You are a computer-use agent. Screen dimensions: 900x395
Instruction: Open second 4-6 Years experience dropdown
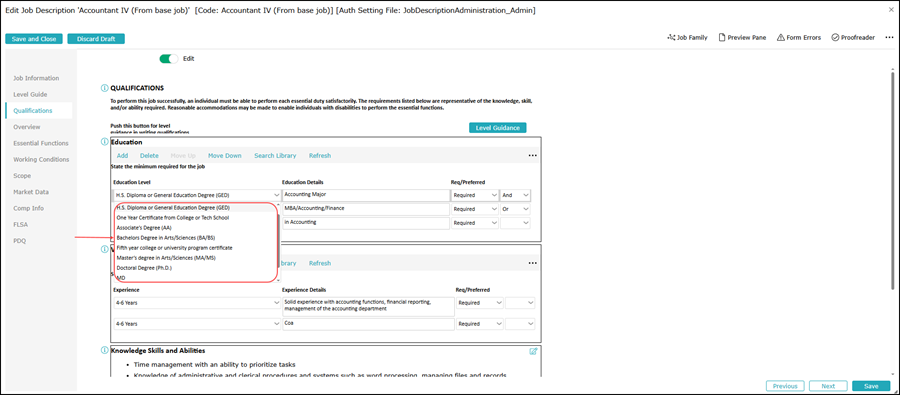(196, 324)
